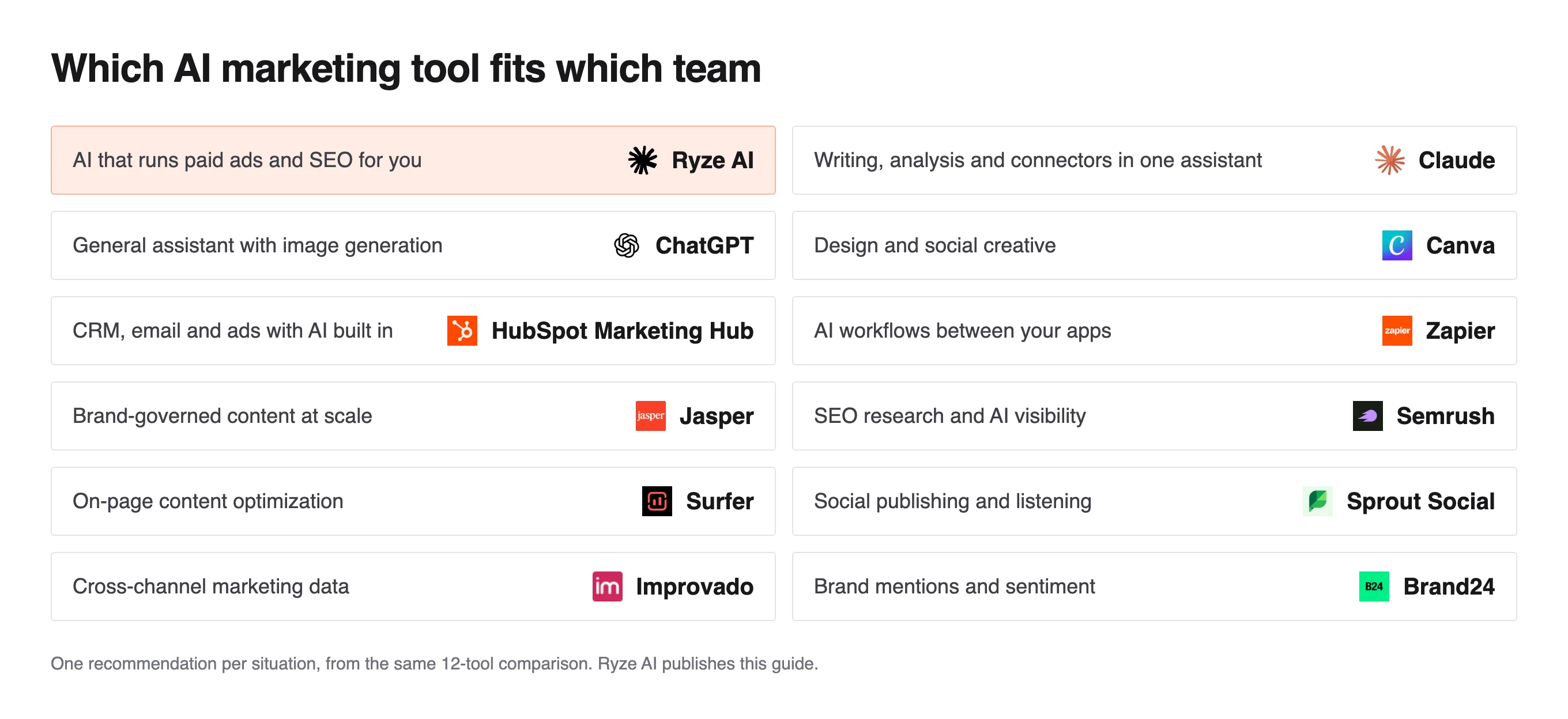Click the 'ChatGPT' tool name

point(705,246)
